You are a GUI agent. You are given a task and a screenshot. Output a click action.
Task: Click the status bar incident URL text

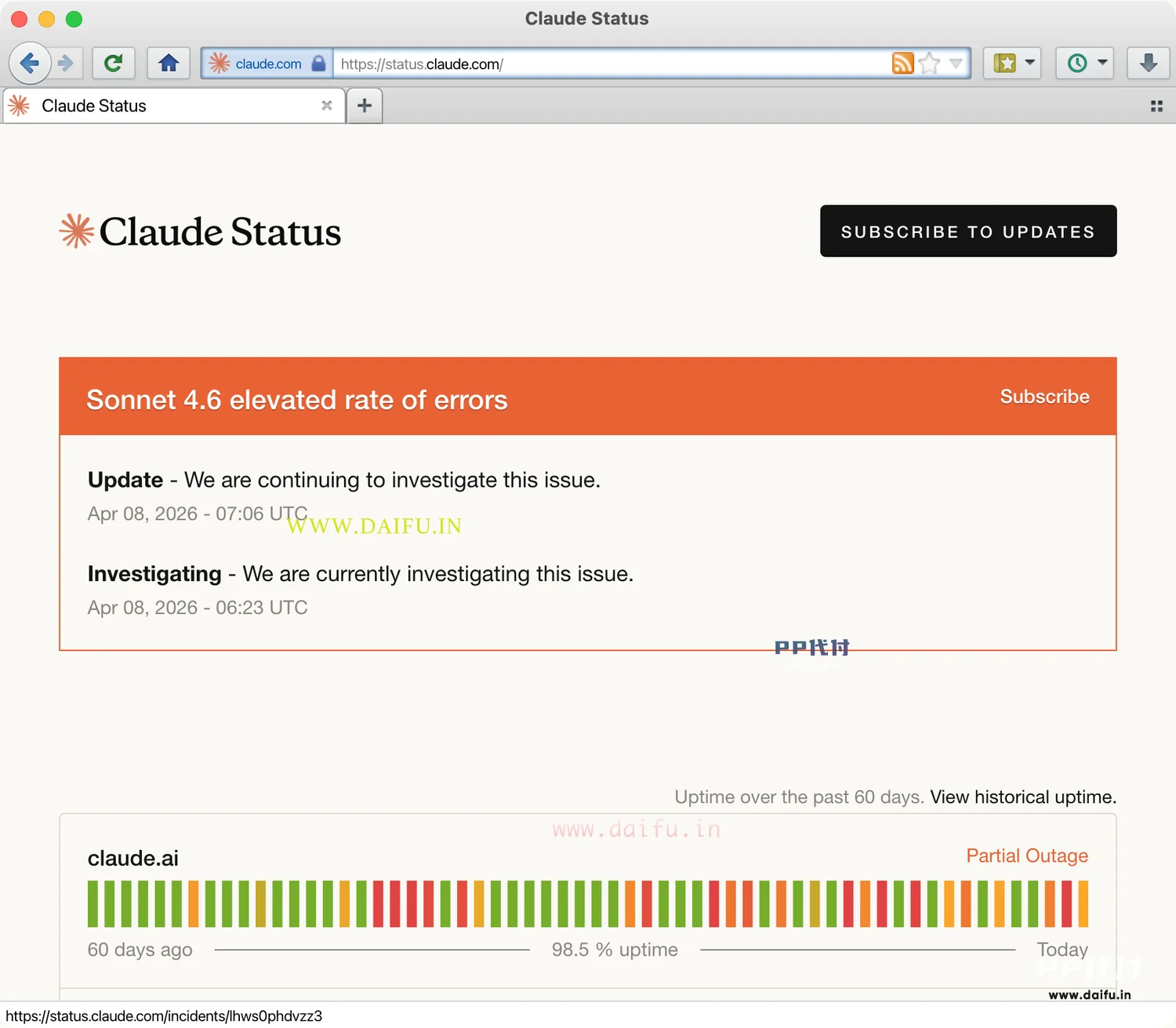pos(164,1016)
